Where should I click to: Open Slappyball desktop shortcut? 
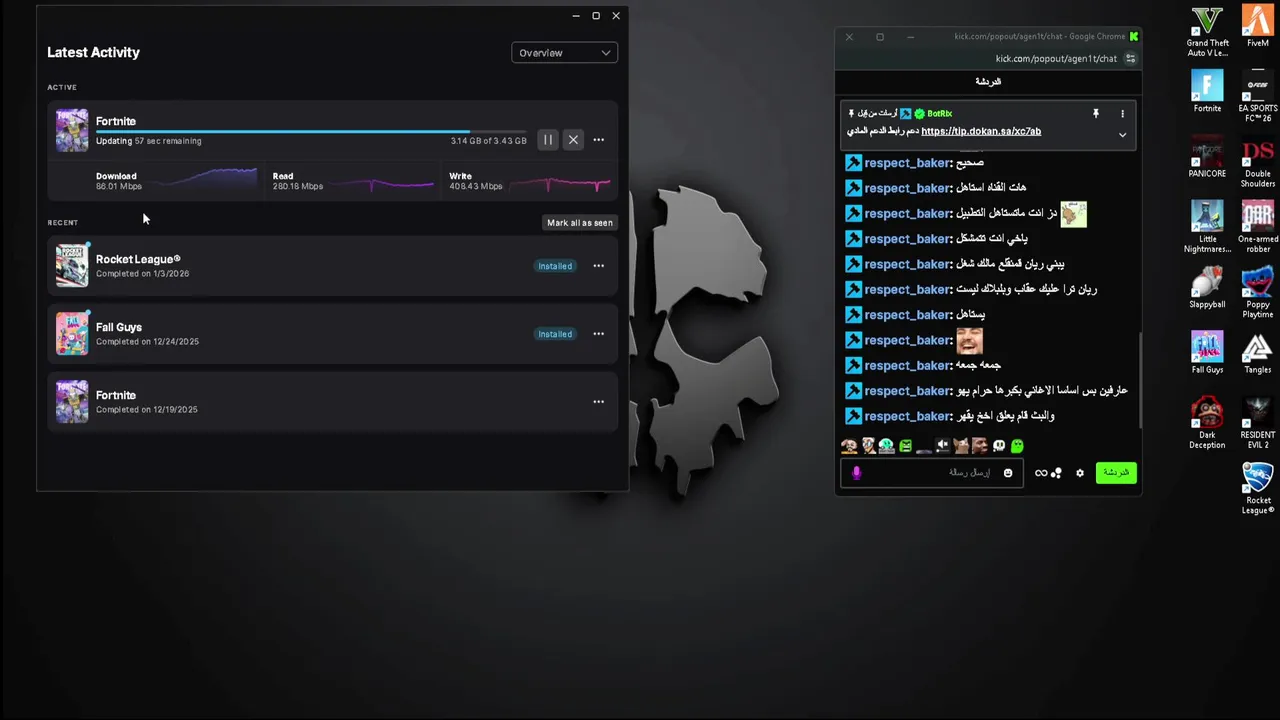(x=1207, y=288)
